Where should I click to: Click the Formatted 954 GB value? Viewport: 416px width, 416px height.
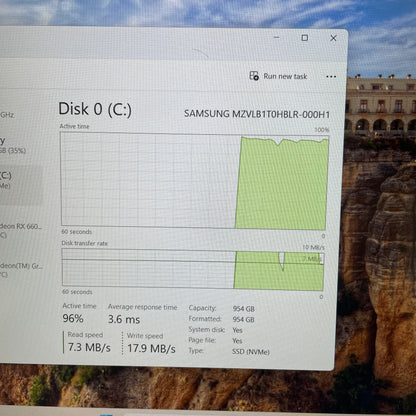[243, 319]
